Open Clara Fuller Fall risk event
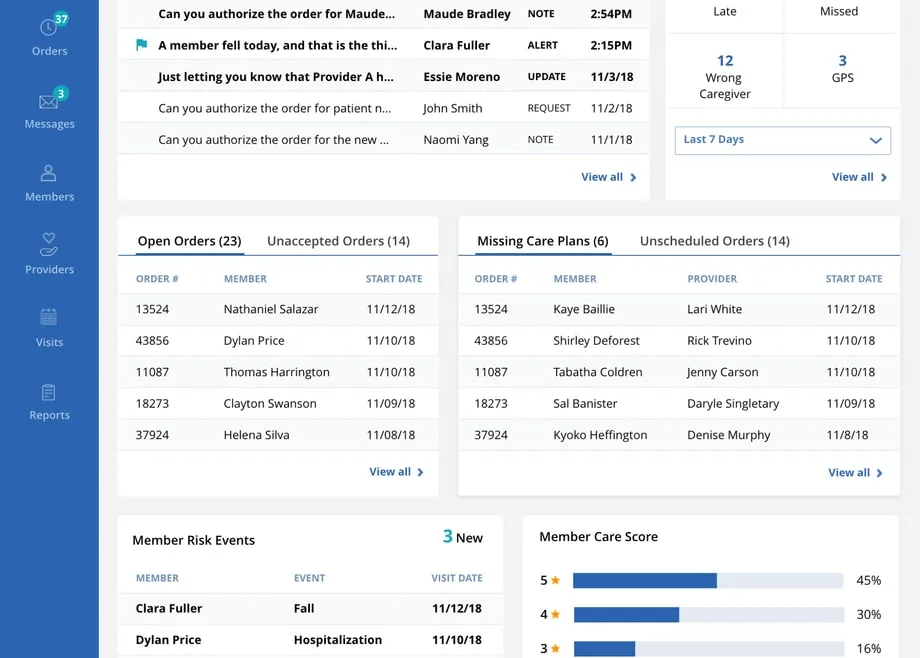Screen dimensions: 920x658 point(310,609)
